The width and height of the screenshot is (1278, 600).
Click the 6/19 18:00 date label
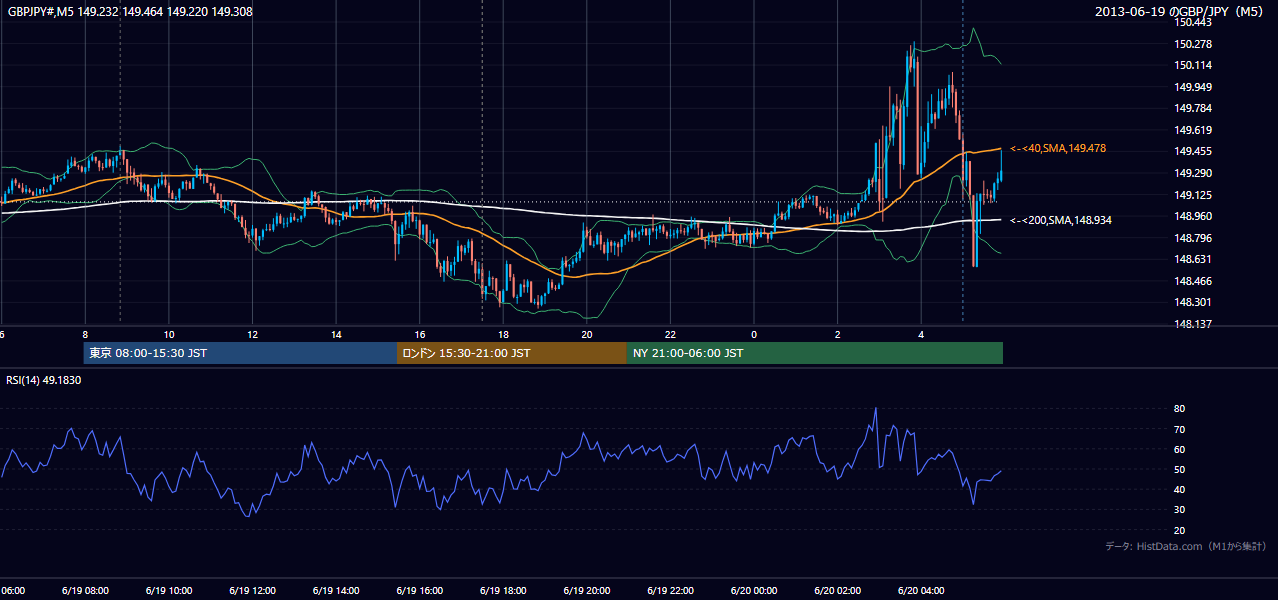pyautogui.click(x=503, y=591)
